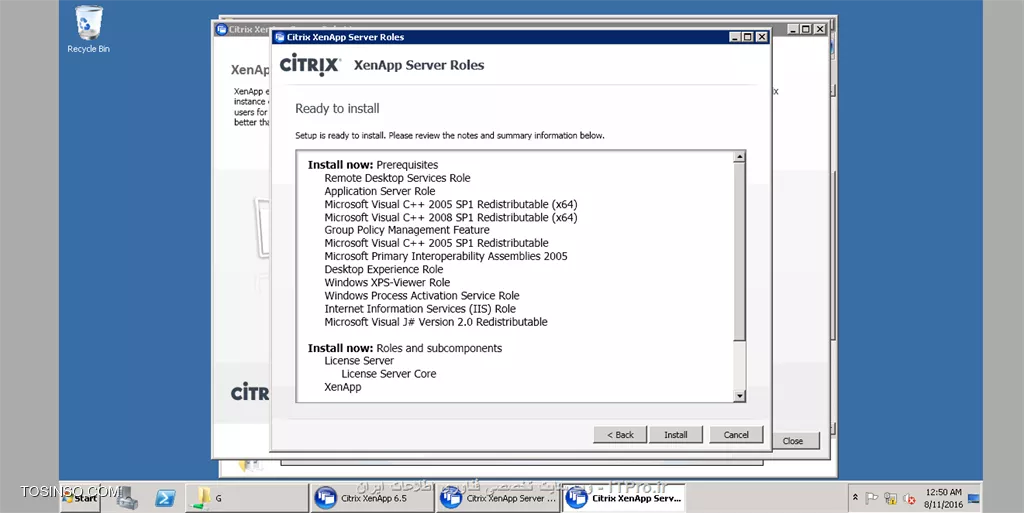This screenshot has width=1024, height=513.
Task: Click 'Windows Process Activation Service Role'
Action: (x=422, y=296)
